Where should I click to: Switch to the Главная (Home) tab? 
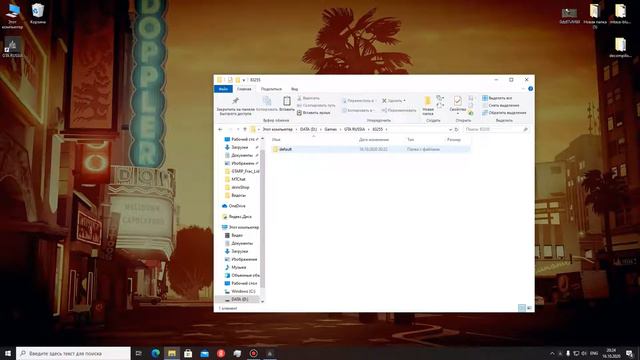[244, 89]
